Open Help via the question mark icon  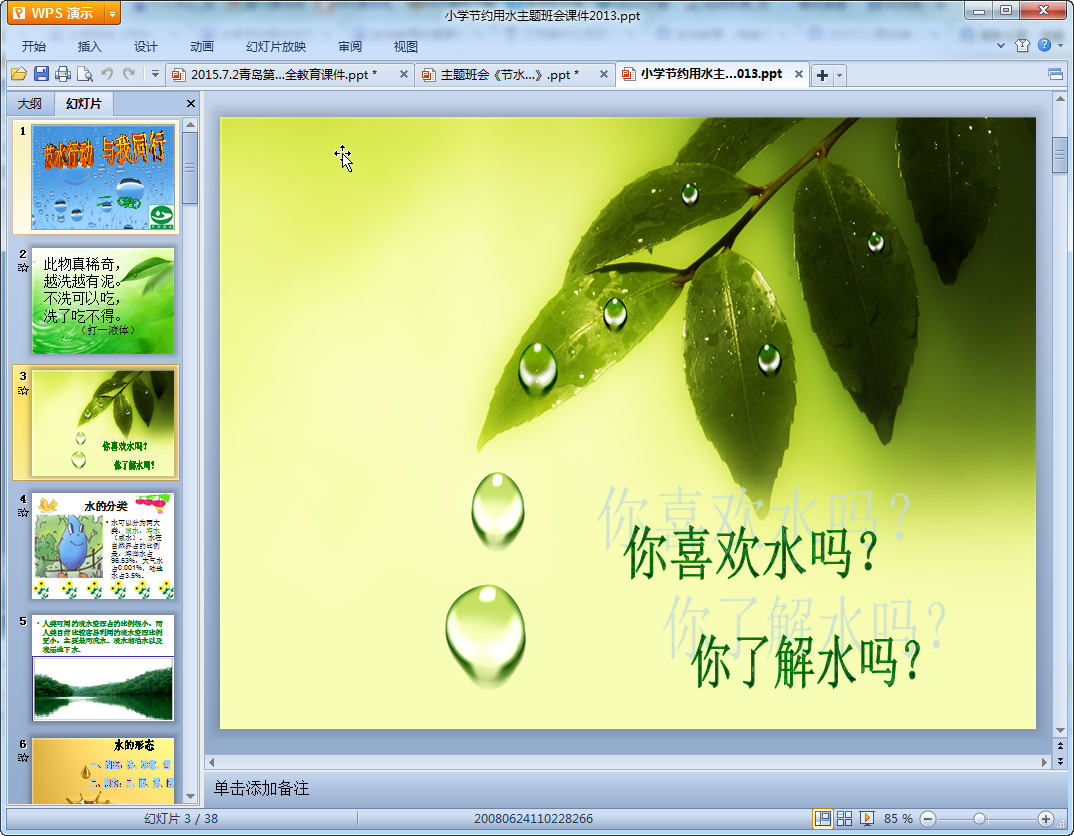1045,45
